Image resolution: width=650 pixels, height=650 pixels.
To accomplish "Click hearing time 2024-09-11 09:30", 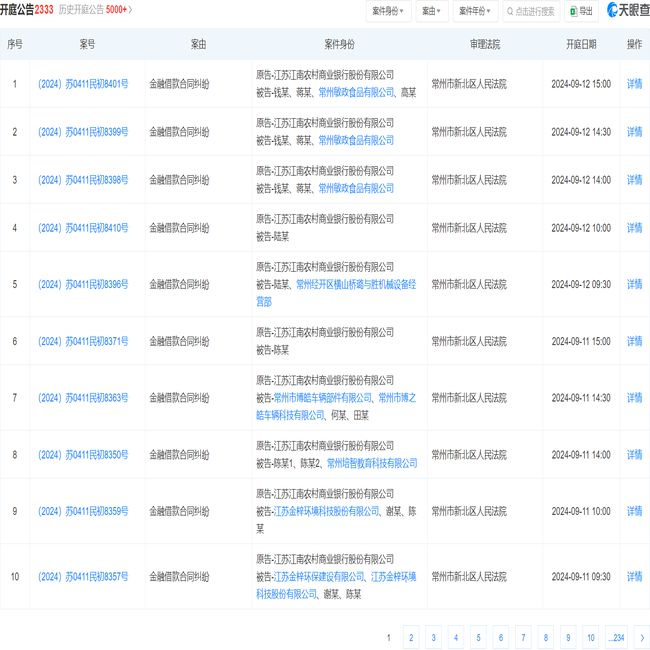I will click(581, 577).
